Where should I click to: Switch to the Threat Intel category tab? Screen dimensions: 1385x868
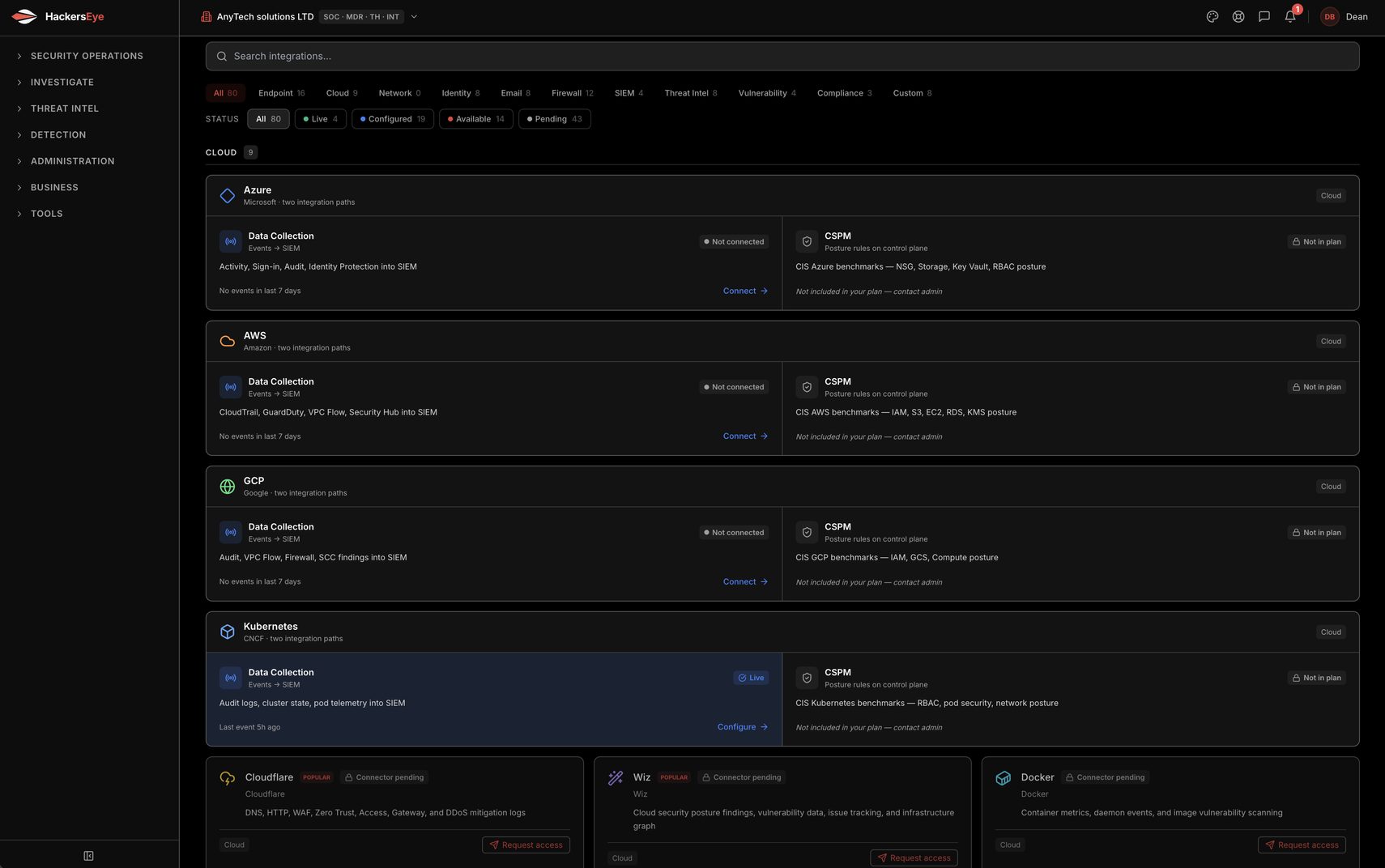pos(691,93)
